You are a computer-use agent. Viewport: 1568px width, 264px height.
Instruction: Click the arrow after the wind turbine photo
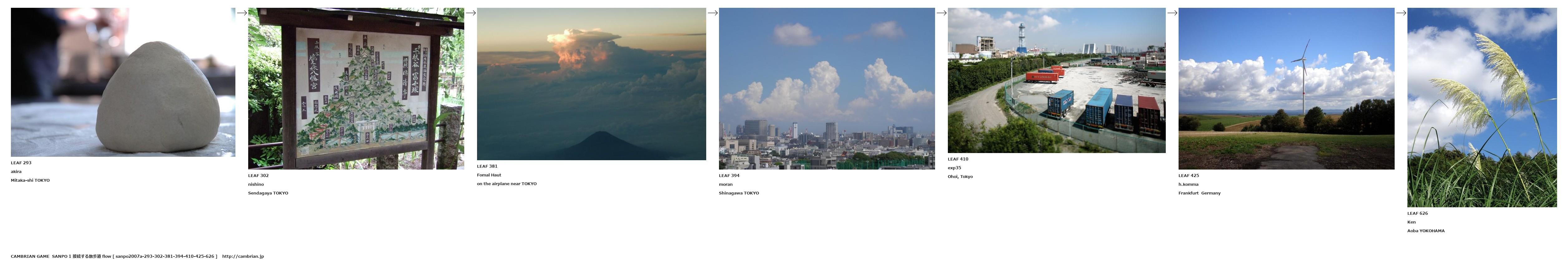point(1401,13)
